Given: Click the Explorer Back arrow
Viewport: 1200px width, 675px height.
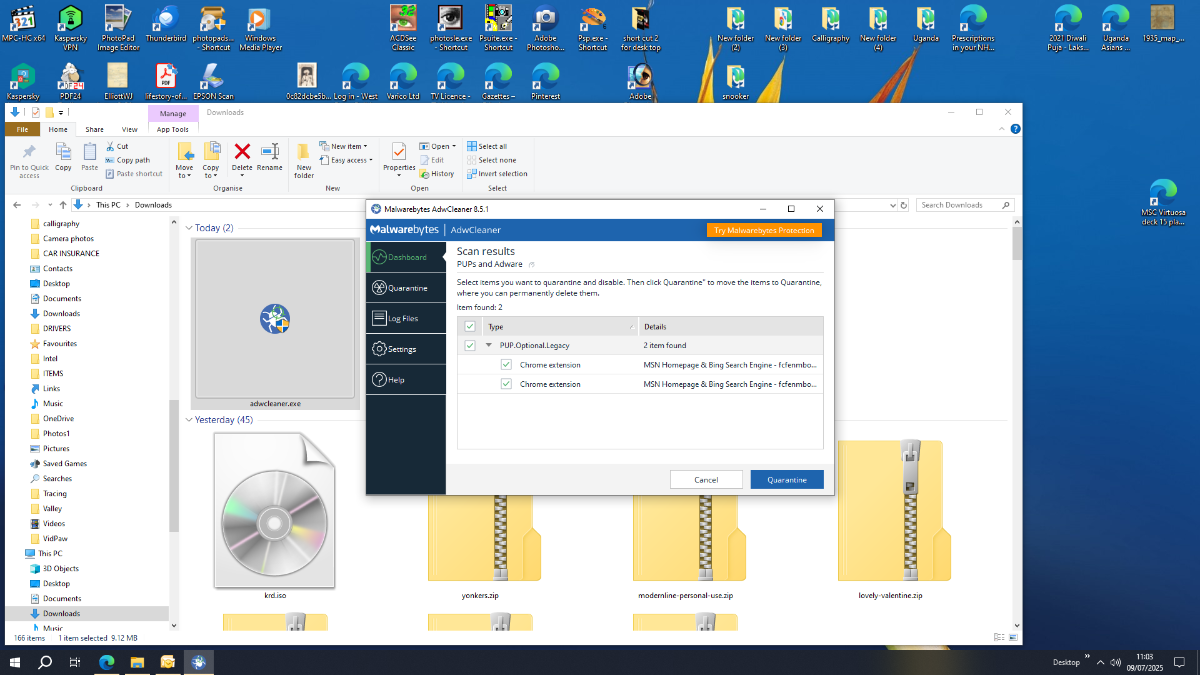Looking at the screenshot, I should [x=17, y=205].
